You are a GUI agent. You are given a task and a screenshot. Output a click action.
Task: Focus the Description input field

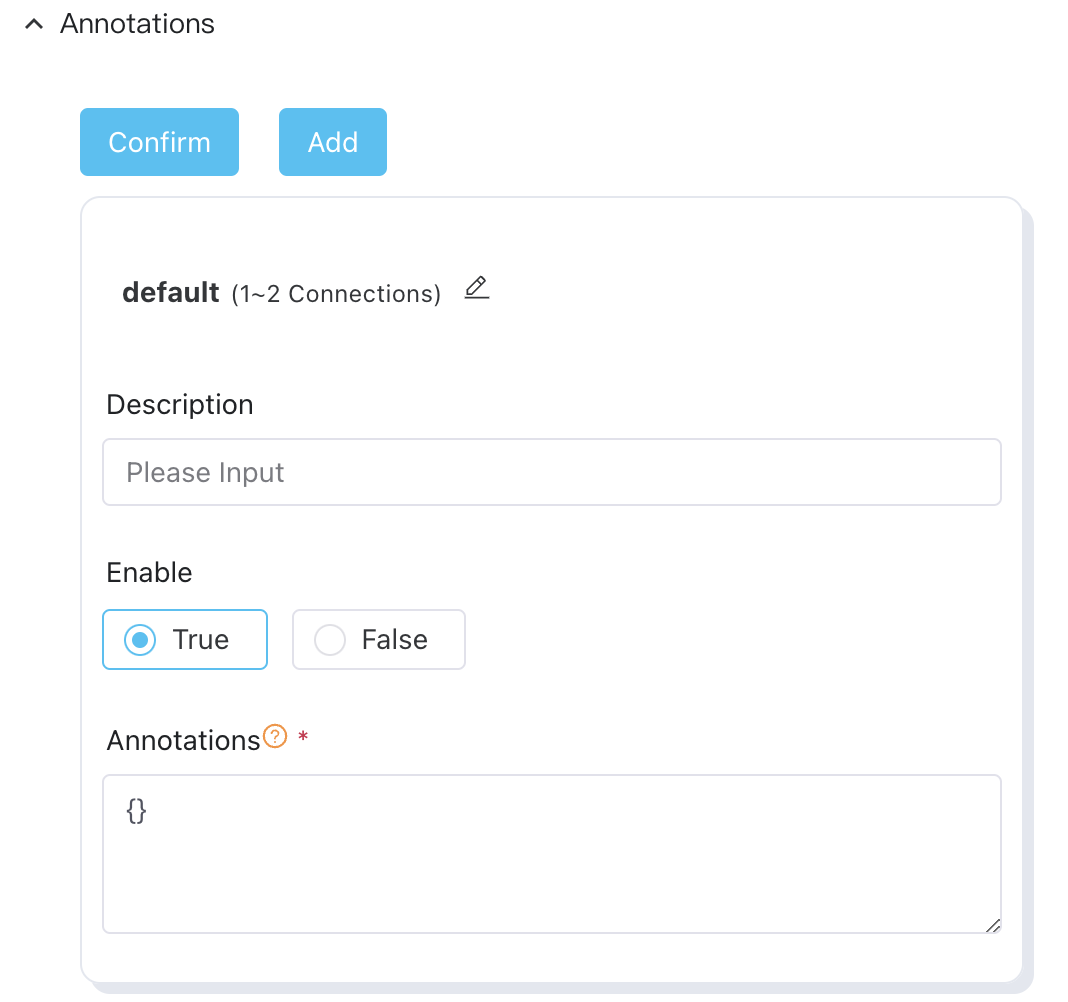click(551, 472)
